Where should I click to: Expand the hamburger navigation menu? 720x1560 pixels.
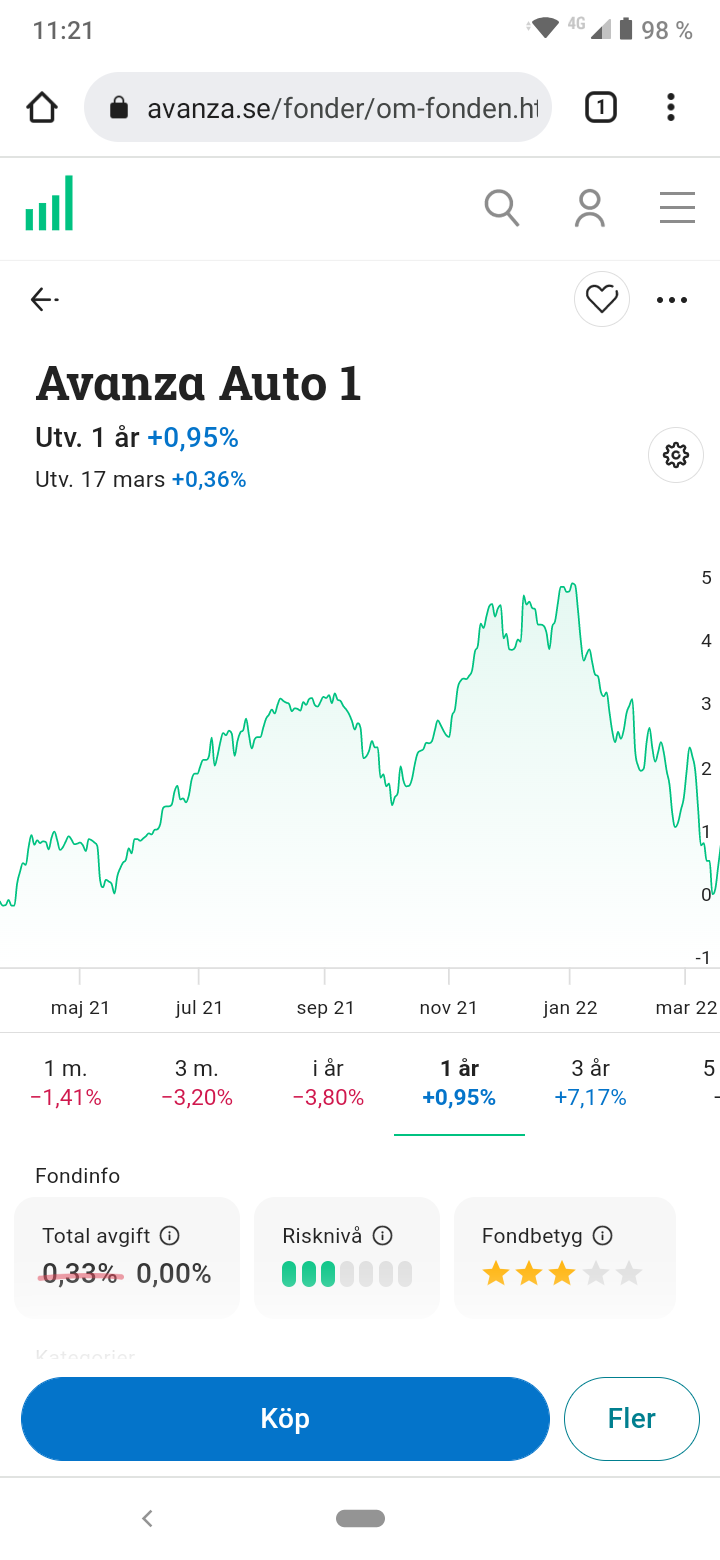tap(677, 208)
